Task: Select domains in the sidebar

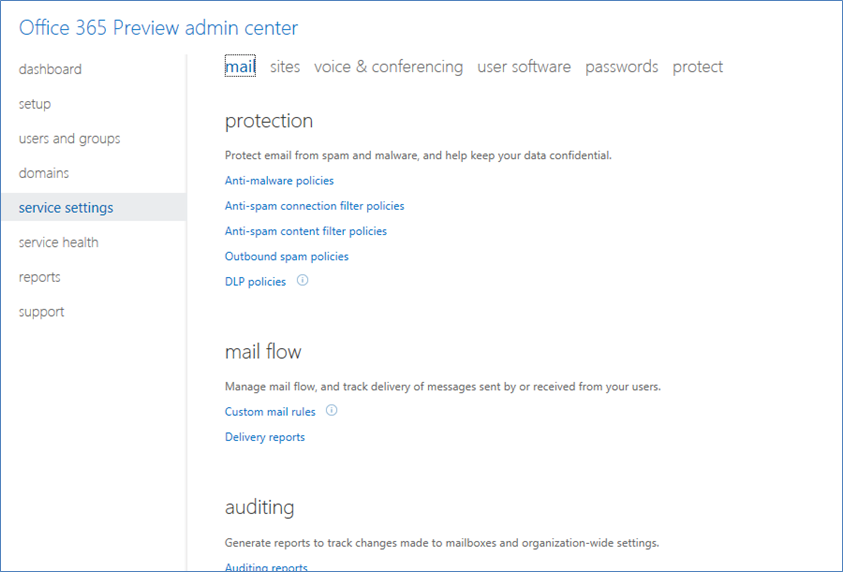Action: pos(44,173)
